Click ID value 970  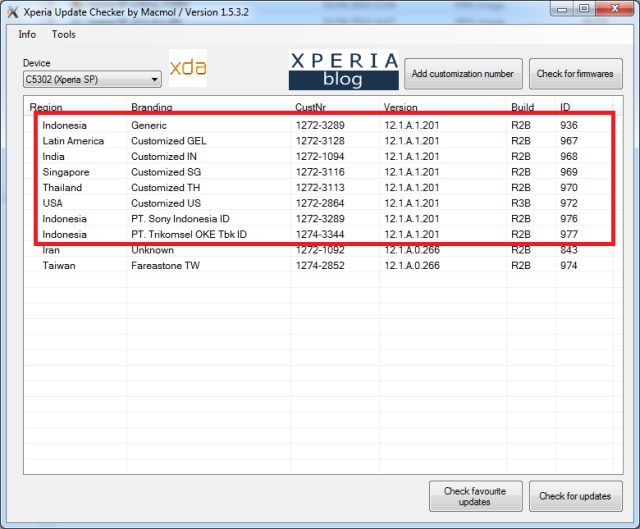coord(569,188)
